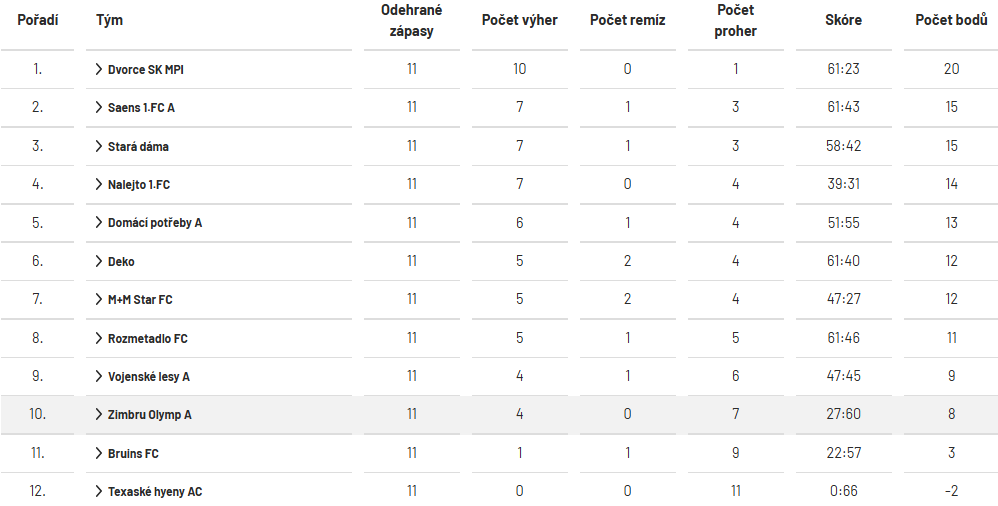The image size is (998, 506).
Task: Click the Pořadí column header
Action: (x=38, y=21)
